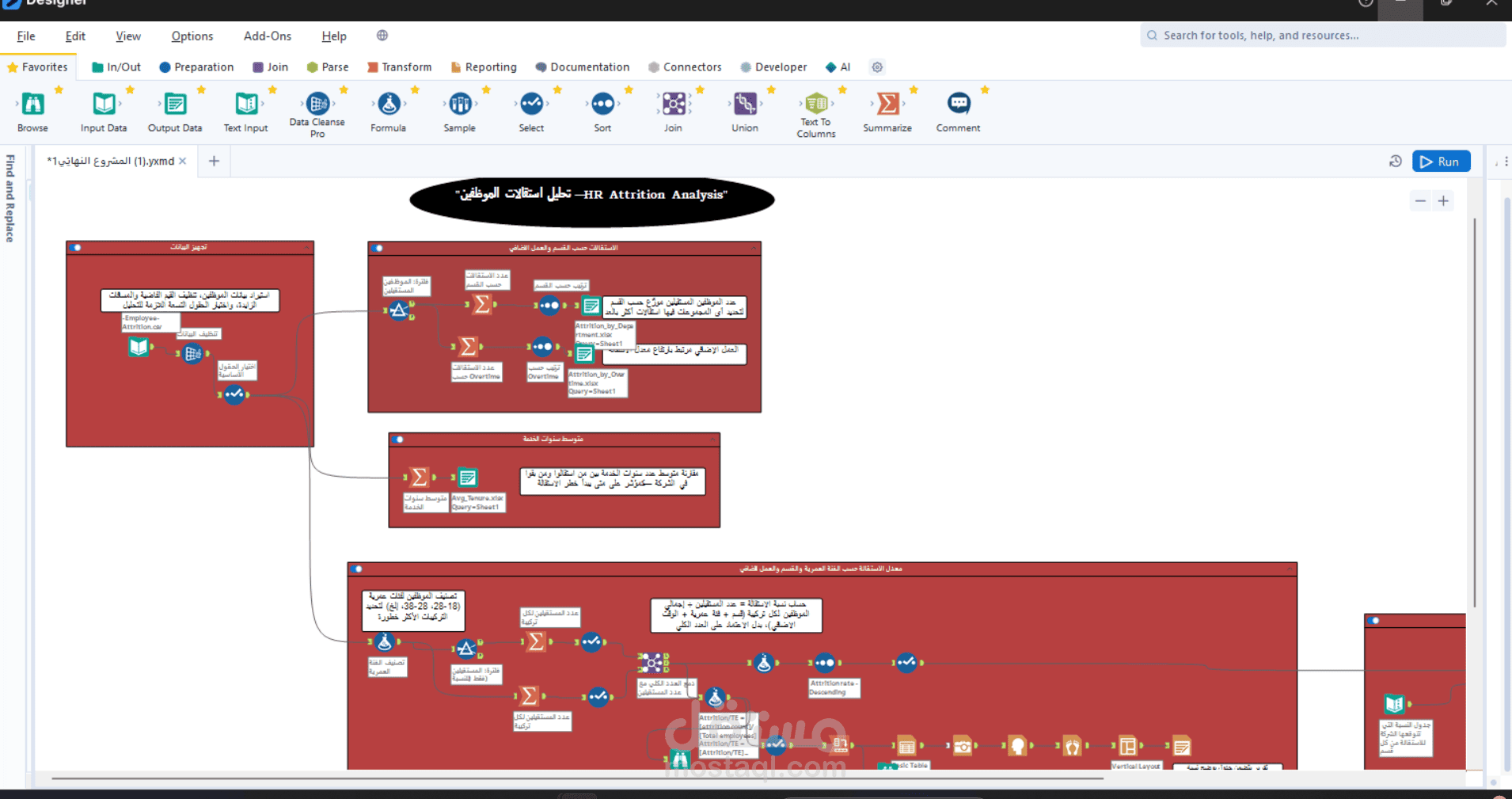Switch to the Preparation tool category
1512x799 pixels.
[196, 67]
